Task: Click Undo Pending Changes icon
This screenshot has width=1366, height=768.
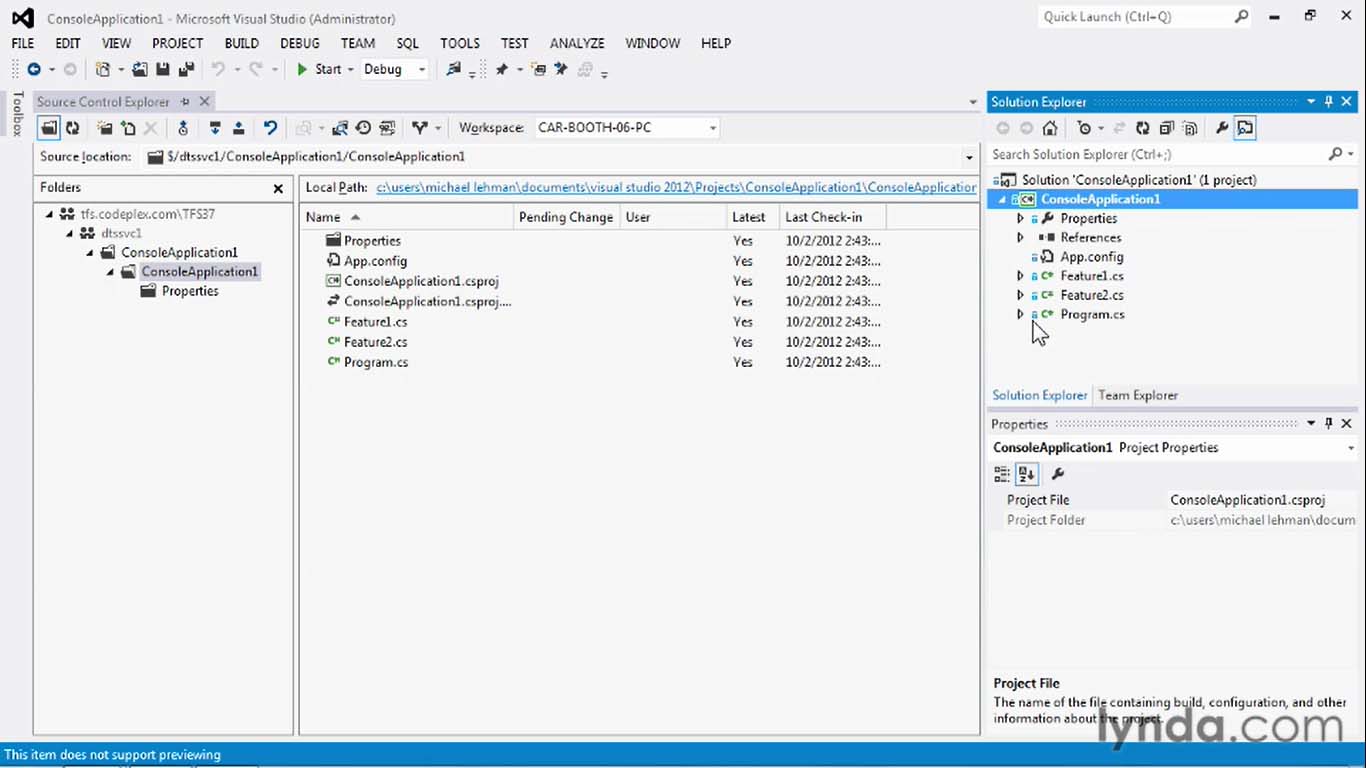Action: coord(270,128)
